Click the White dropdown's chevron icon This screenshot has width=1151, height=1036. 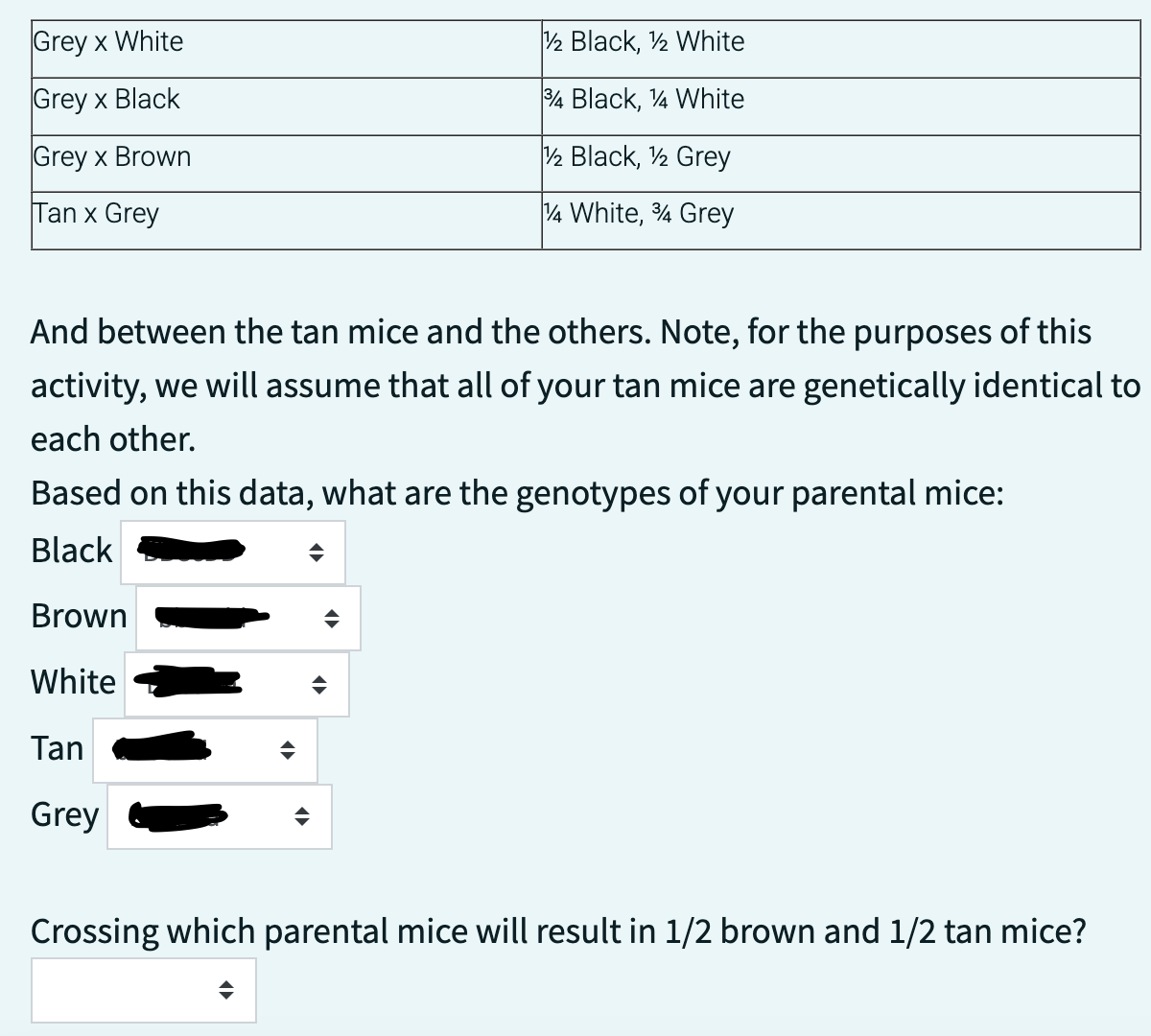click(318, 684)
